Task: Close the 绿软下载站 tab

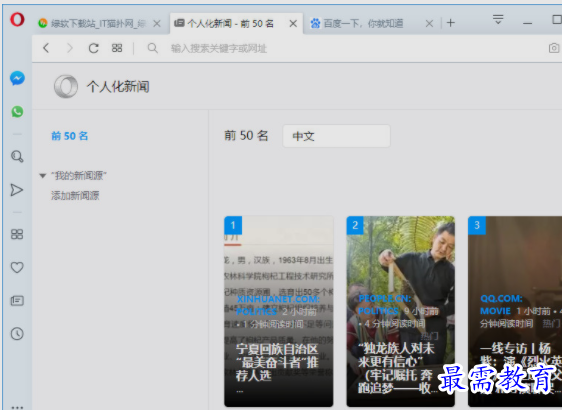Action: point(157,24)
